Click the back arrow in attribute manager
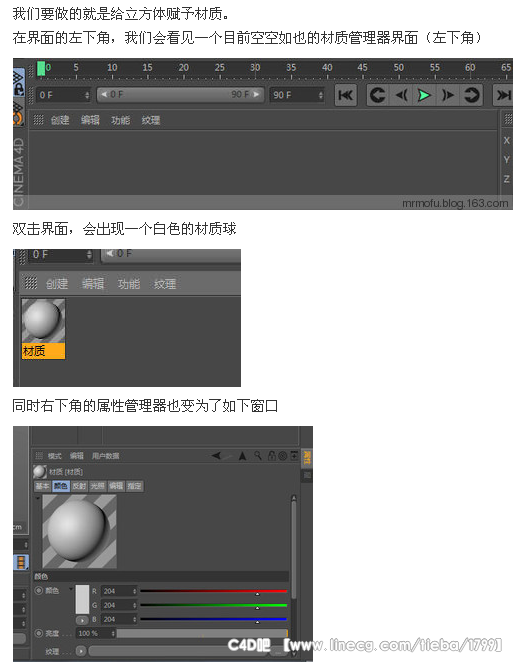Screen dimensions: 528x662 coord(217,456)
